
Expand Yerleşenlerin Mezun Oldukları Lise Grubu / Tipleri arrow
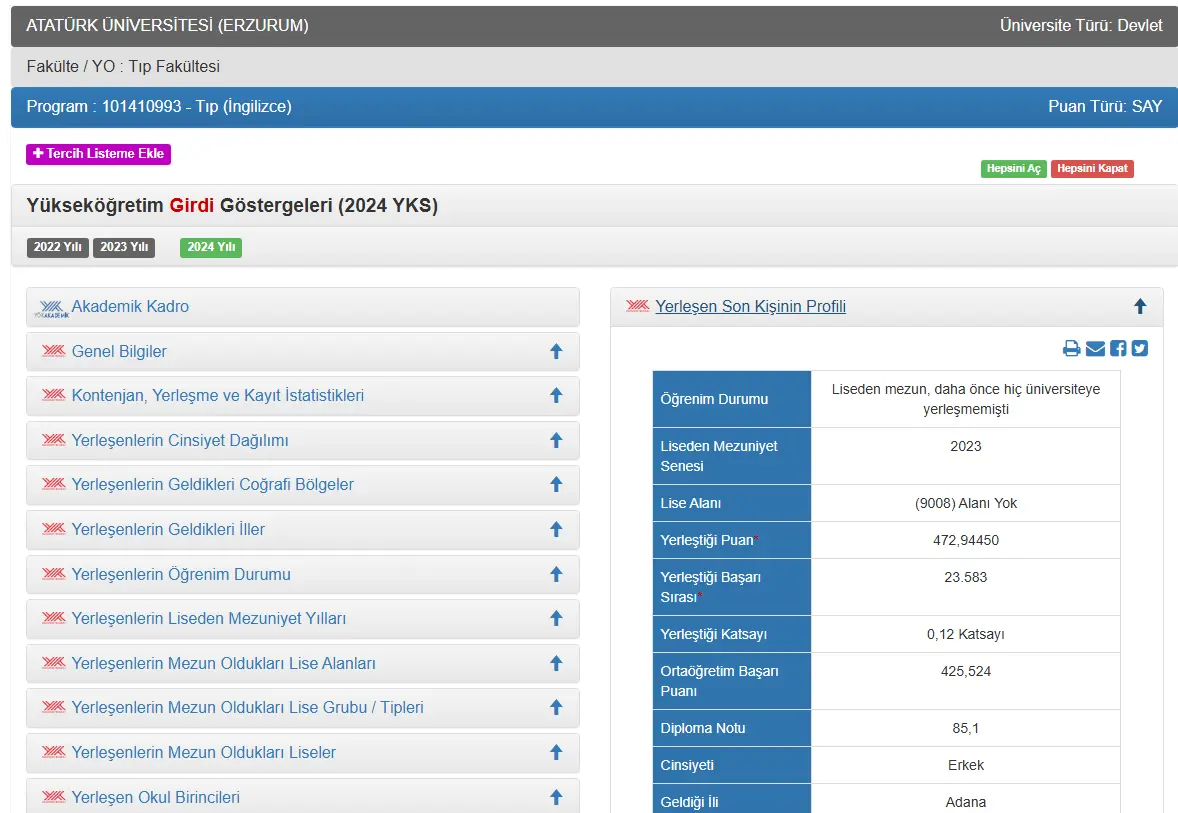556,707
